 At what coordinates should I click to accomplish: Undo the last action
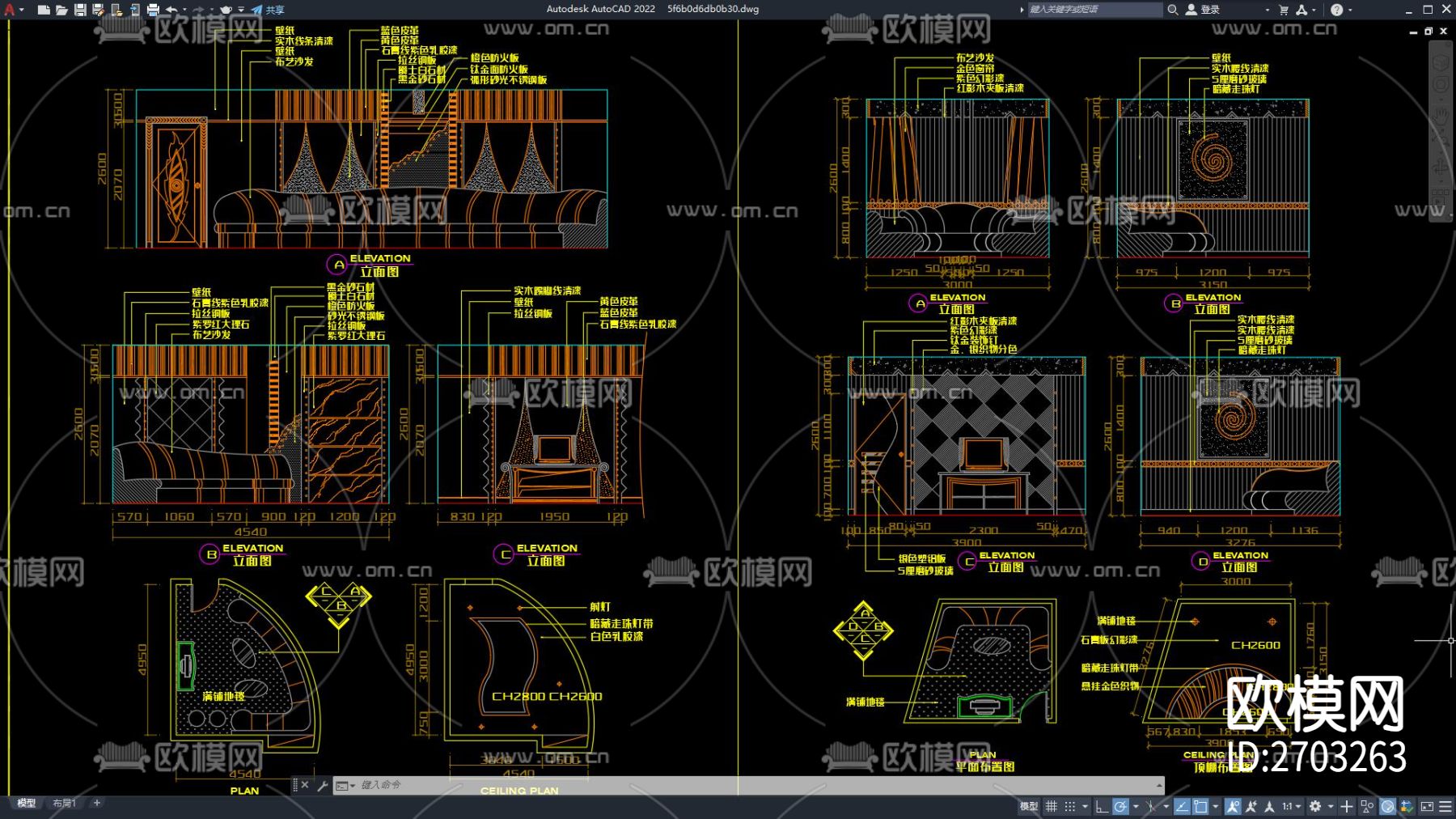(x=171, y=10)
